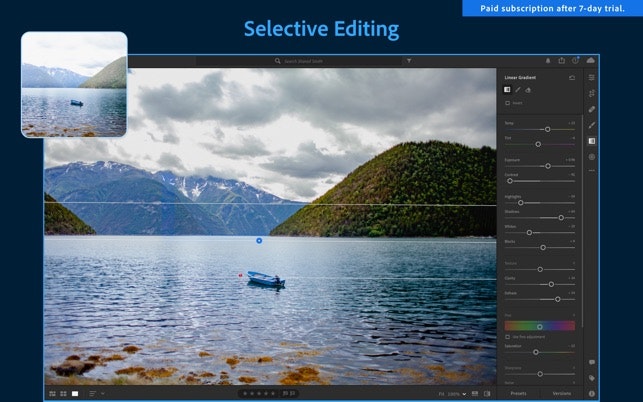Viewport: 643px width, 402px height.
Task: Open the help icon with blue dot
Action: (576, 60)
